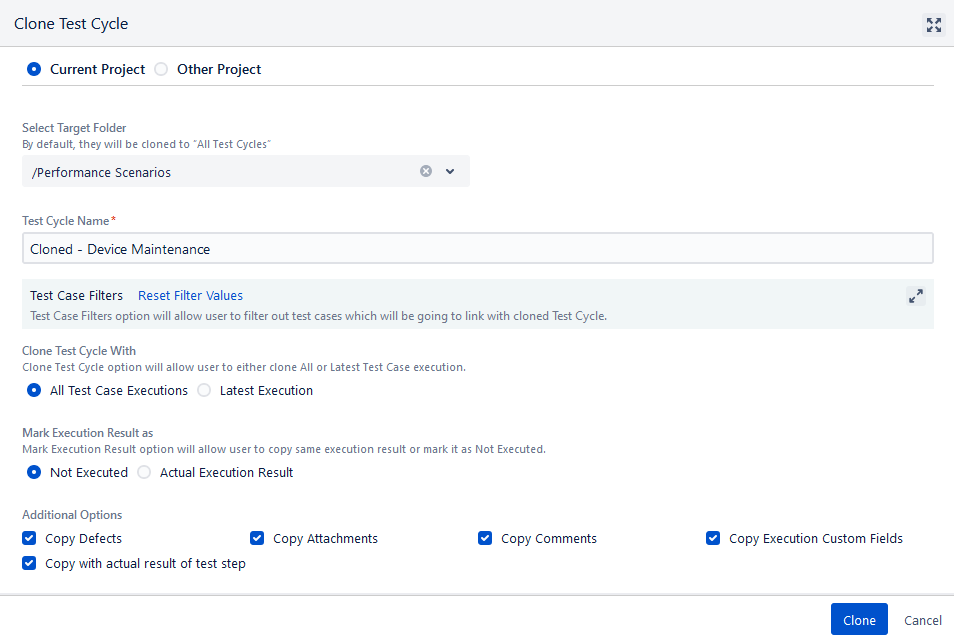
Task: Click the fullscreen icon in dialog header
Action: click(933, 25)
